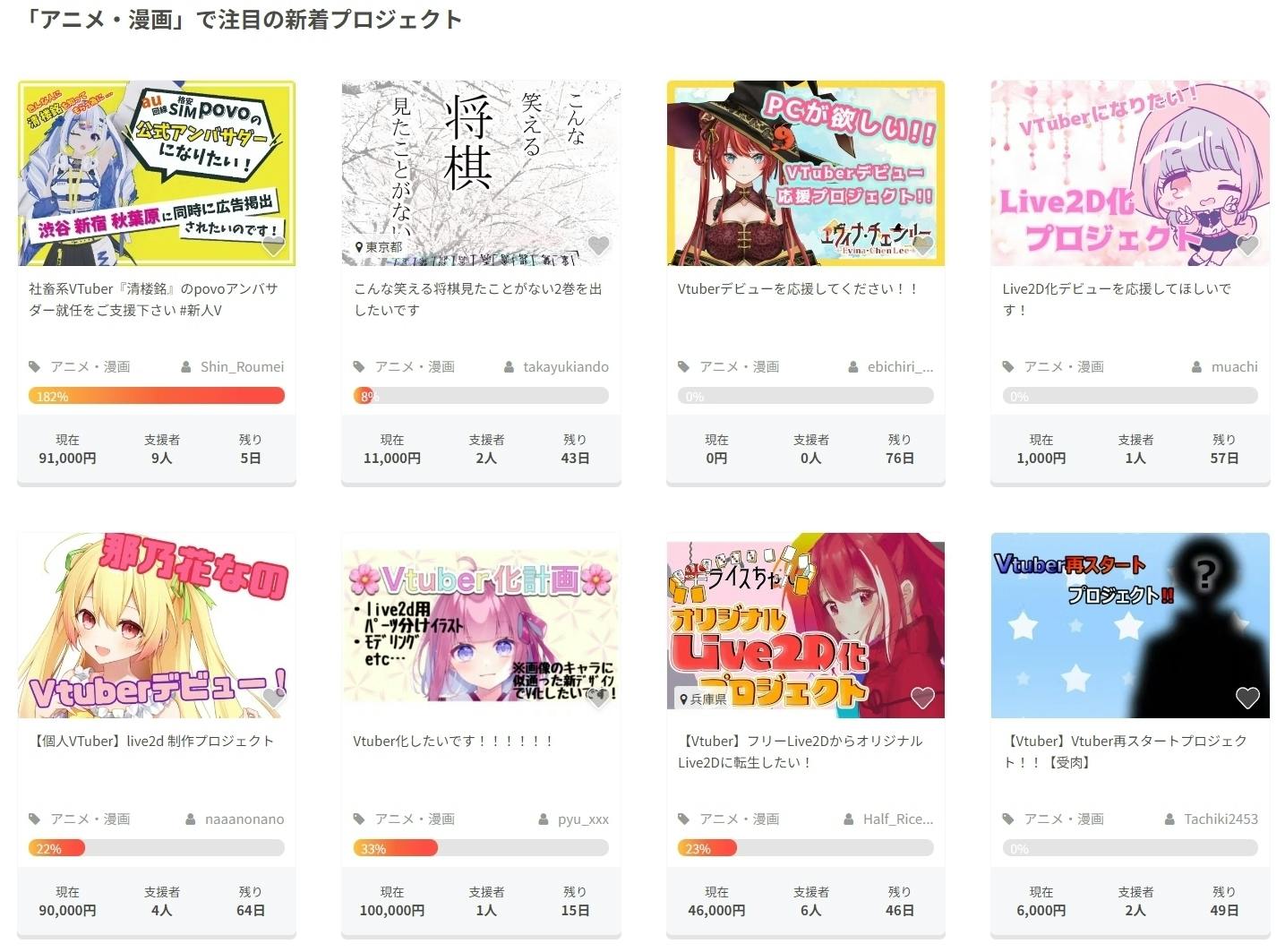
Task: Click the 東京都 location pin label
Action: click(x=378, y=246)
